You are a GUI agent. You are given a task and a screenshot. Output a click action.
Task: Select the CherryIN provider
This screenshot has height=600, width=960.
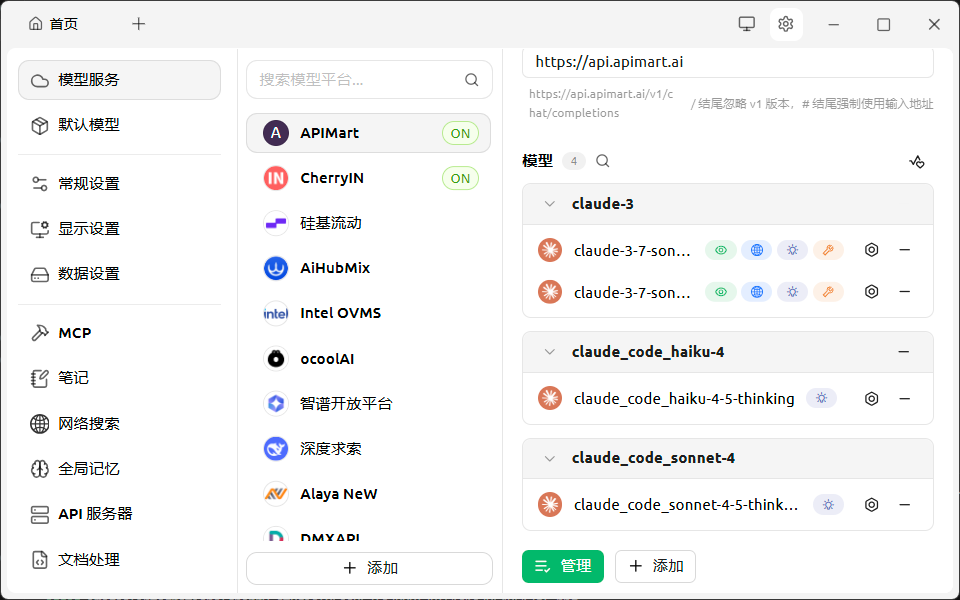369,178
